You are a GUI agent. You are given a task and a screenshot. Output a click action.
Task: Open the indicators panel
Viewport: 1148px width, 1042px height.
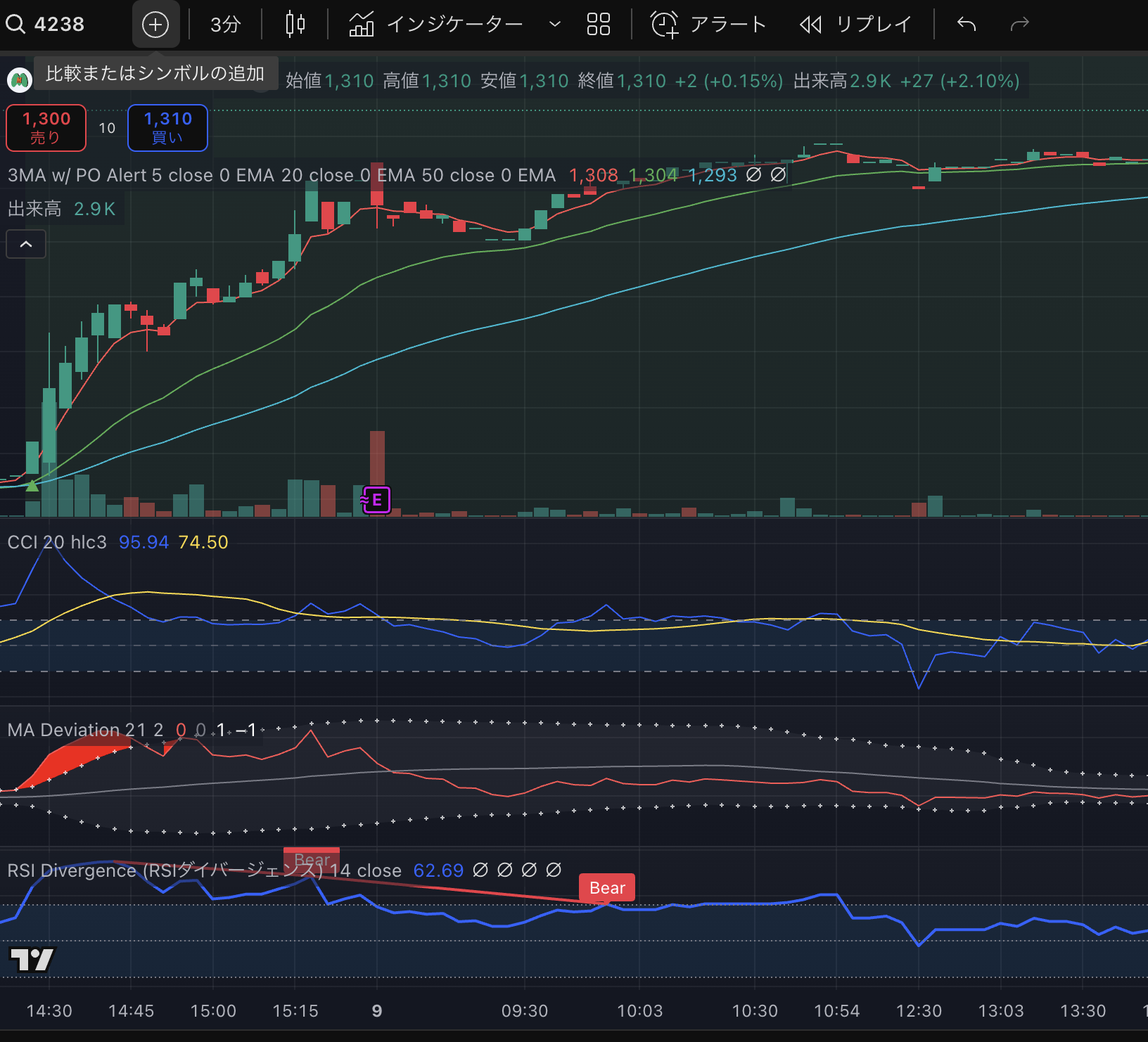pos(436,25)
